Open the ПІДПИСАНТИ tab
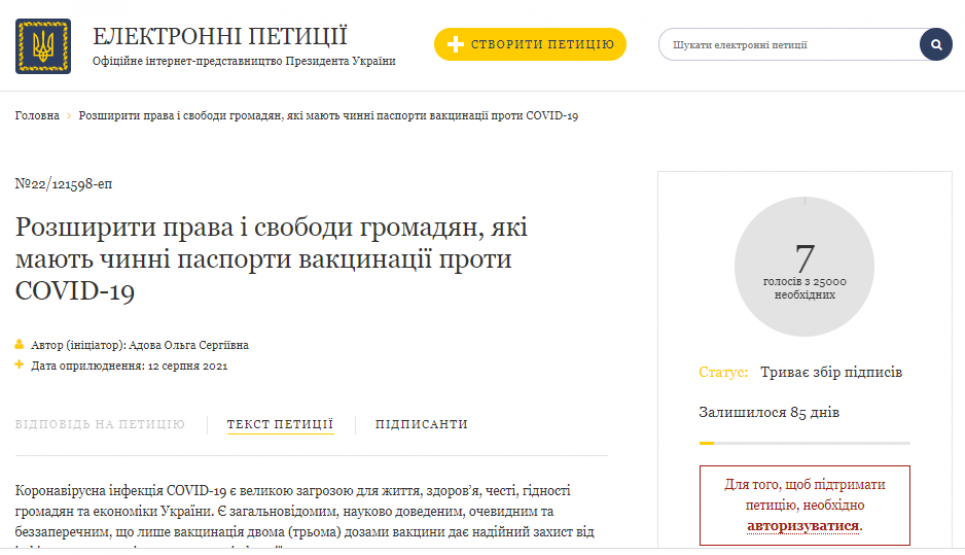 tap(421, 424)
